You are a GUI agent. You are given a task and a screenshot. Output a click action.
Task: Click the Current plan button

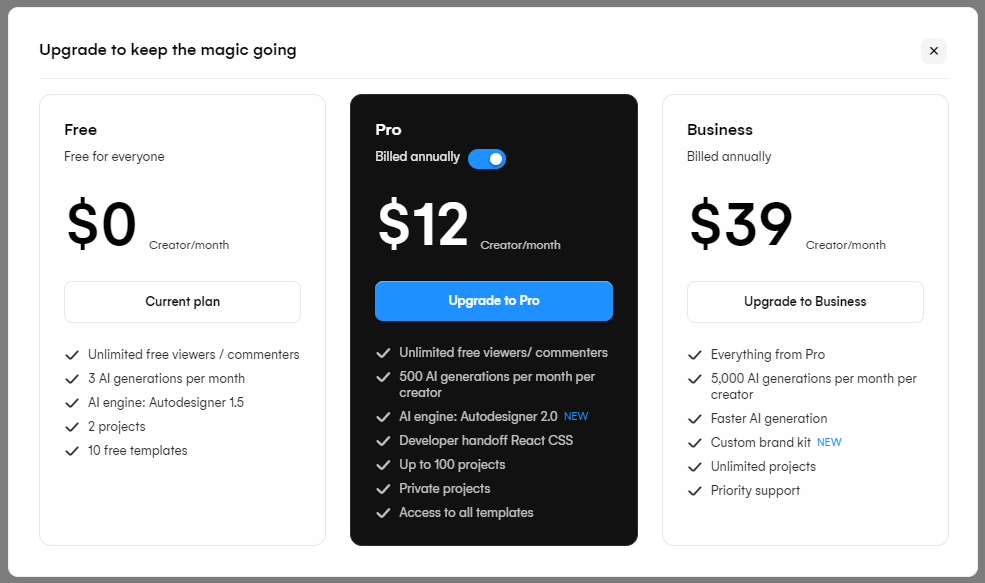pyautogui.click(x=182, y=302)
